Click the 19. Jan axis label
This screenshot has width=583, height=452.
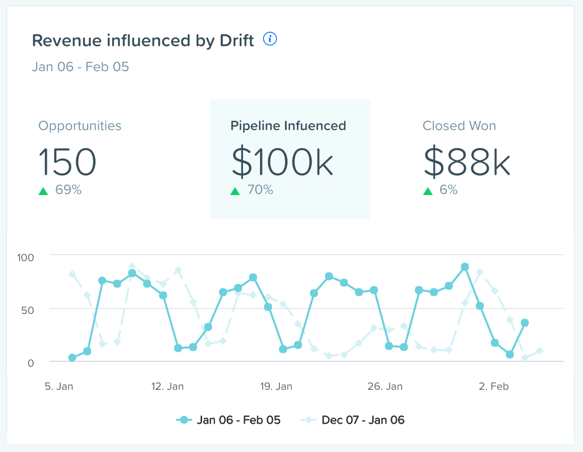[x=276, y=386]
